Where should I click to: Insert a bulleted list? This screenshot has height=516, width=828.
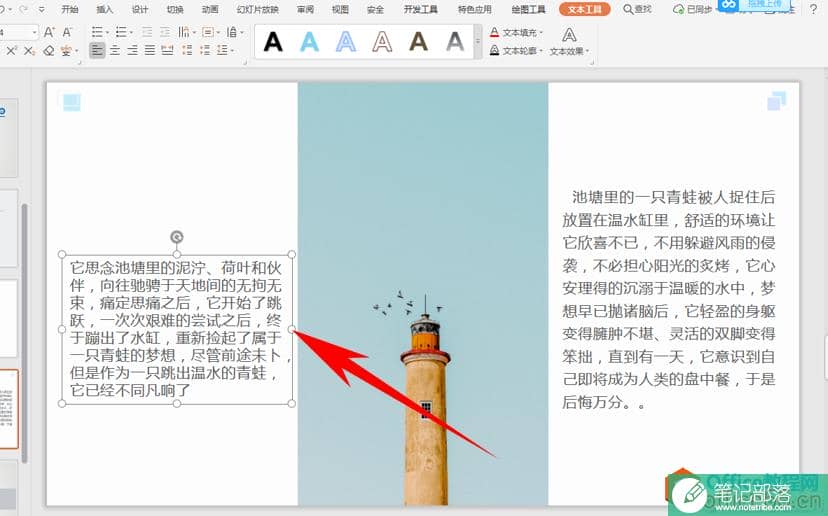[97, 32]
